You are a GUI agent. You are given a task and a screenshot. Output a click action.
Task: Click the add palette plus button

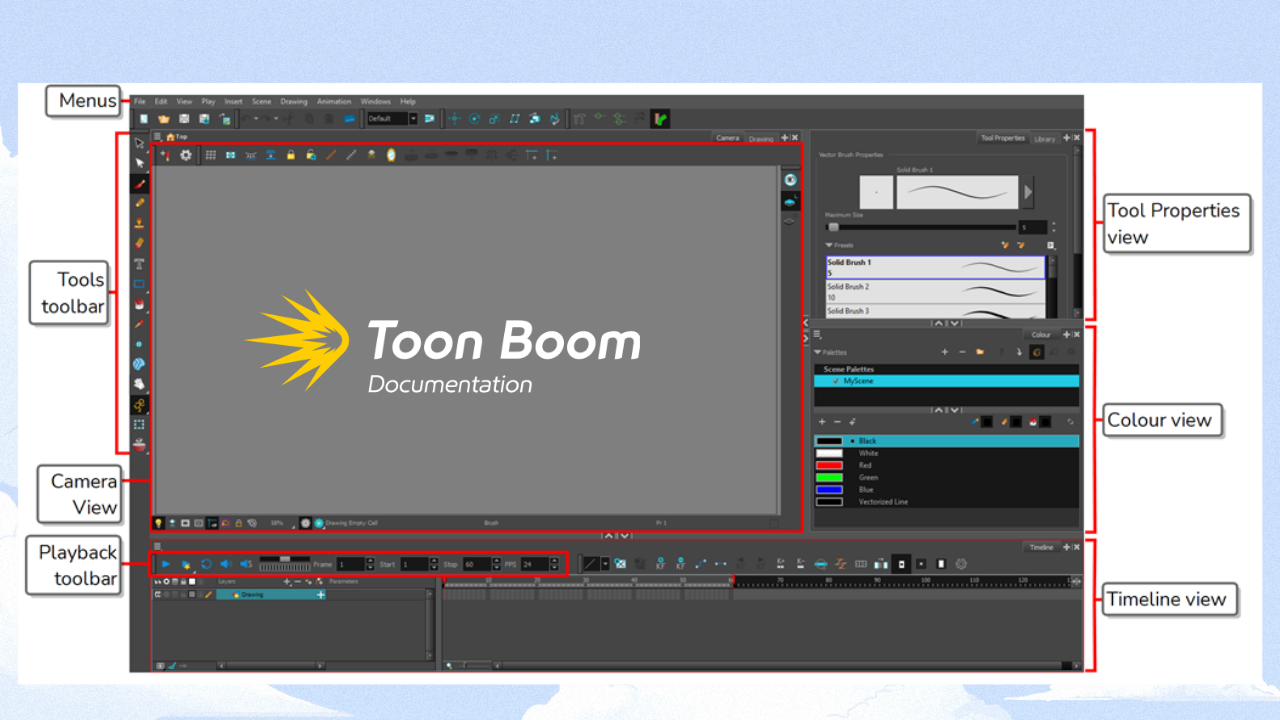point(945,352)
